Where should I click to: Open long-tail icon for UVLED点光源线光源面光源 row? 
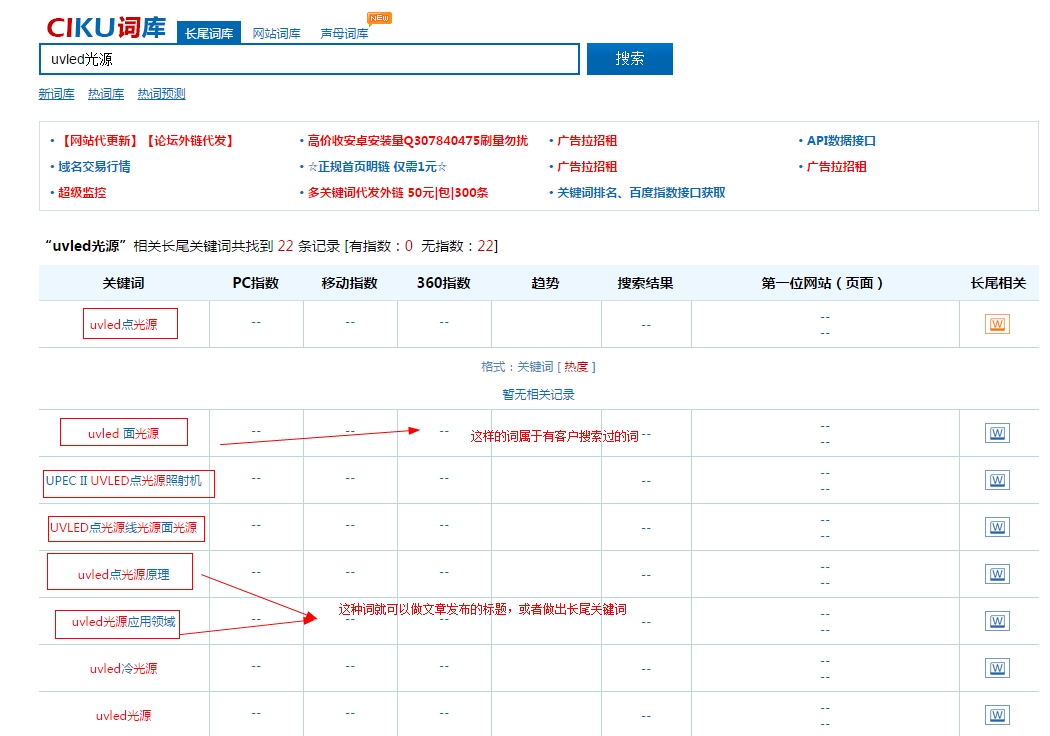tap(997, 527)
